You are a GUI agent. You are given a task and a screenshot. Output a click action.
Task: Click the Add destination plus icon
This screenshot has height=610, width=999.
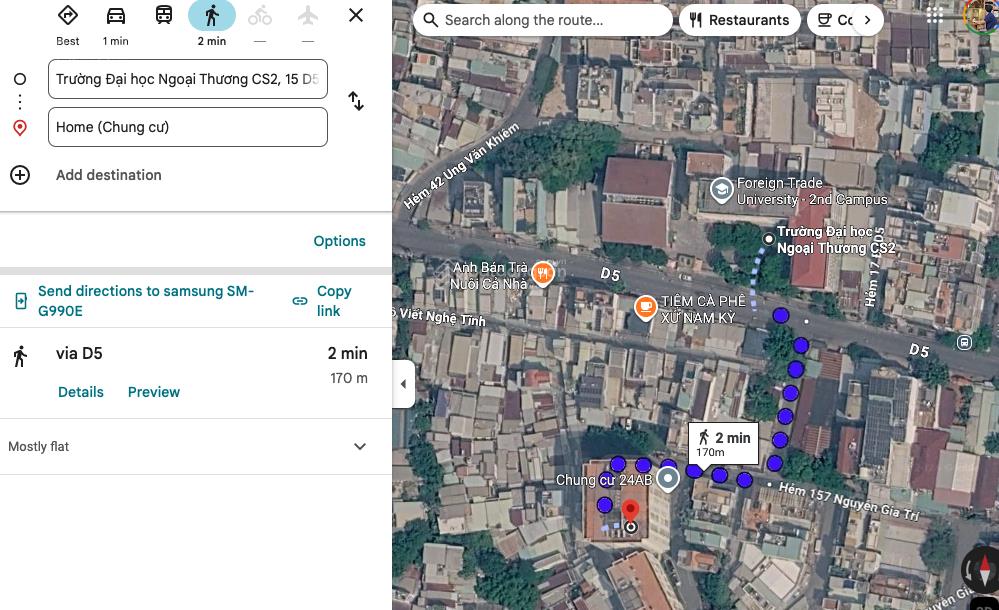20,175
